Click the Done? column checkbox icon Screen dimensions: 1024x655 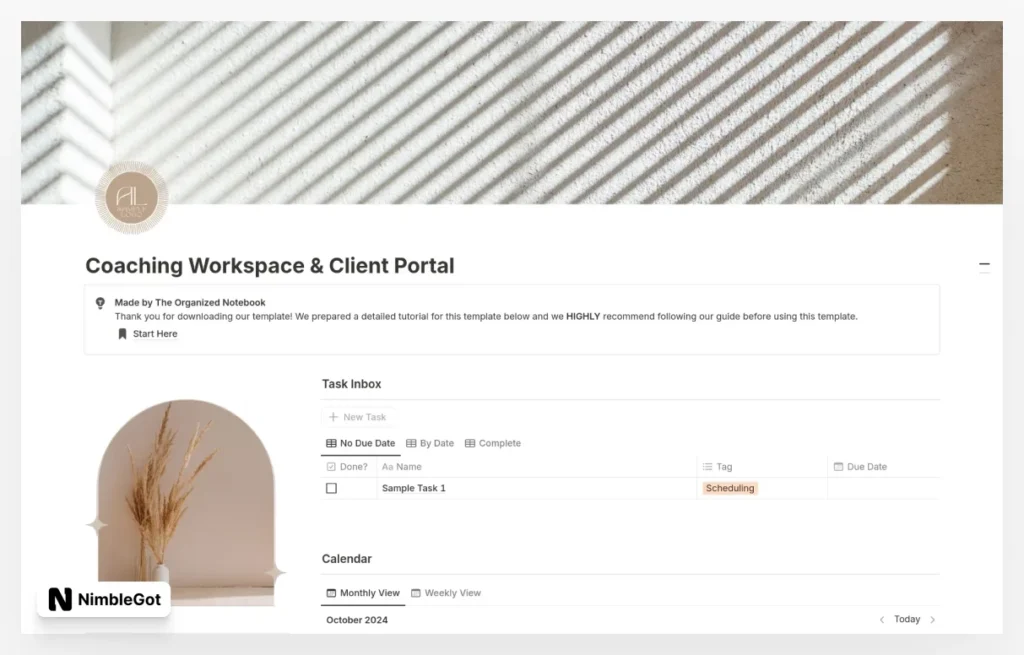[x=331, y=467]
